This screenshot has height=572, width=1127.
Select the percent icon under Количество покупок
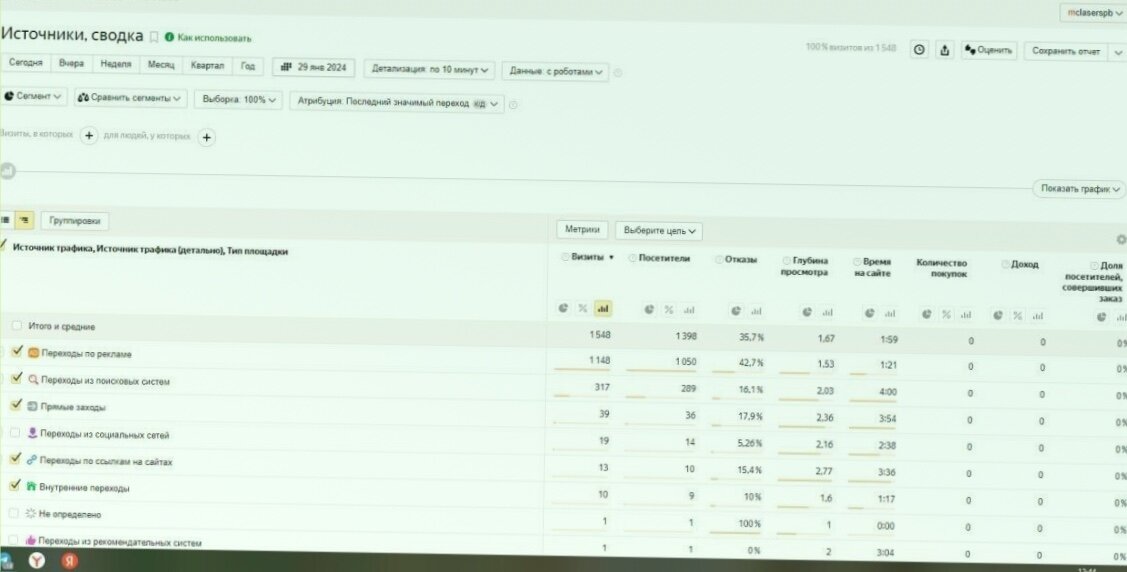pyautogui.click(x=947, y=314)
